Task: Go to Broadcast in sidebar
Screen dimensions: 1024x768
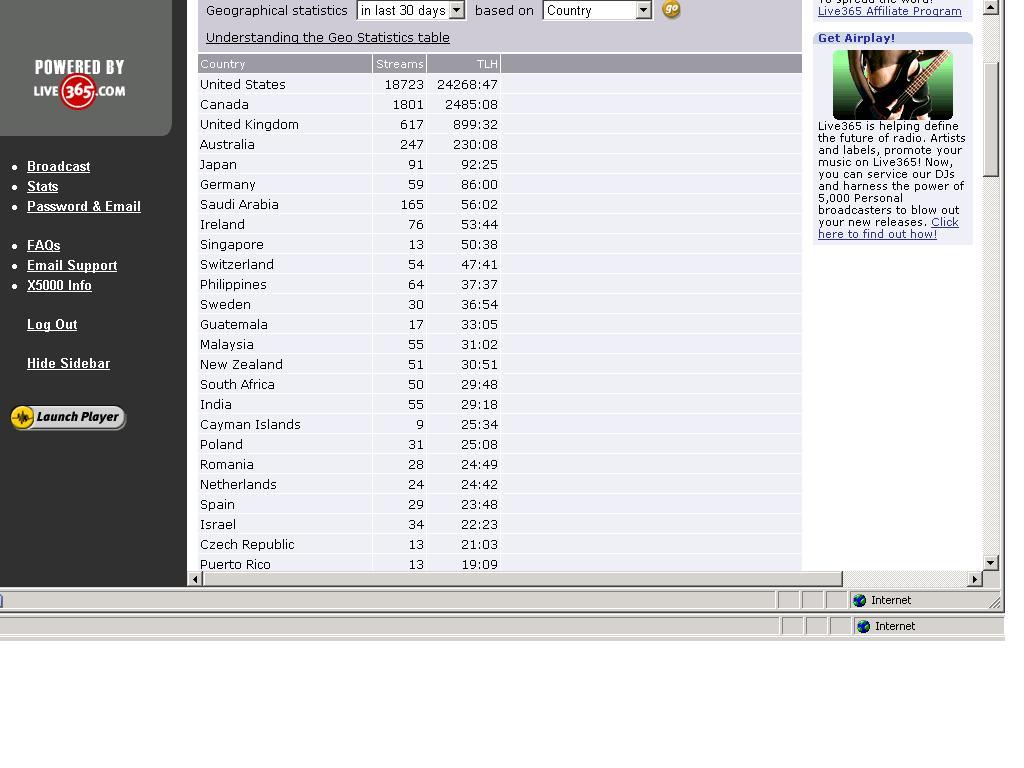Action: pos(59,167)
